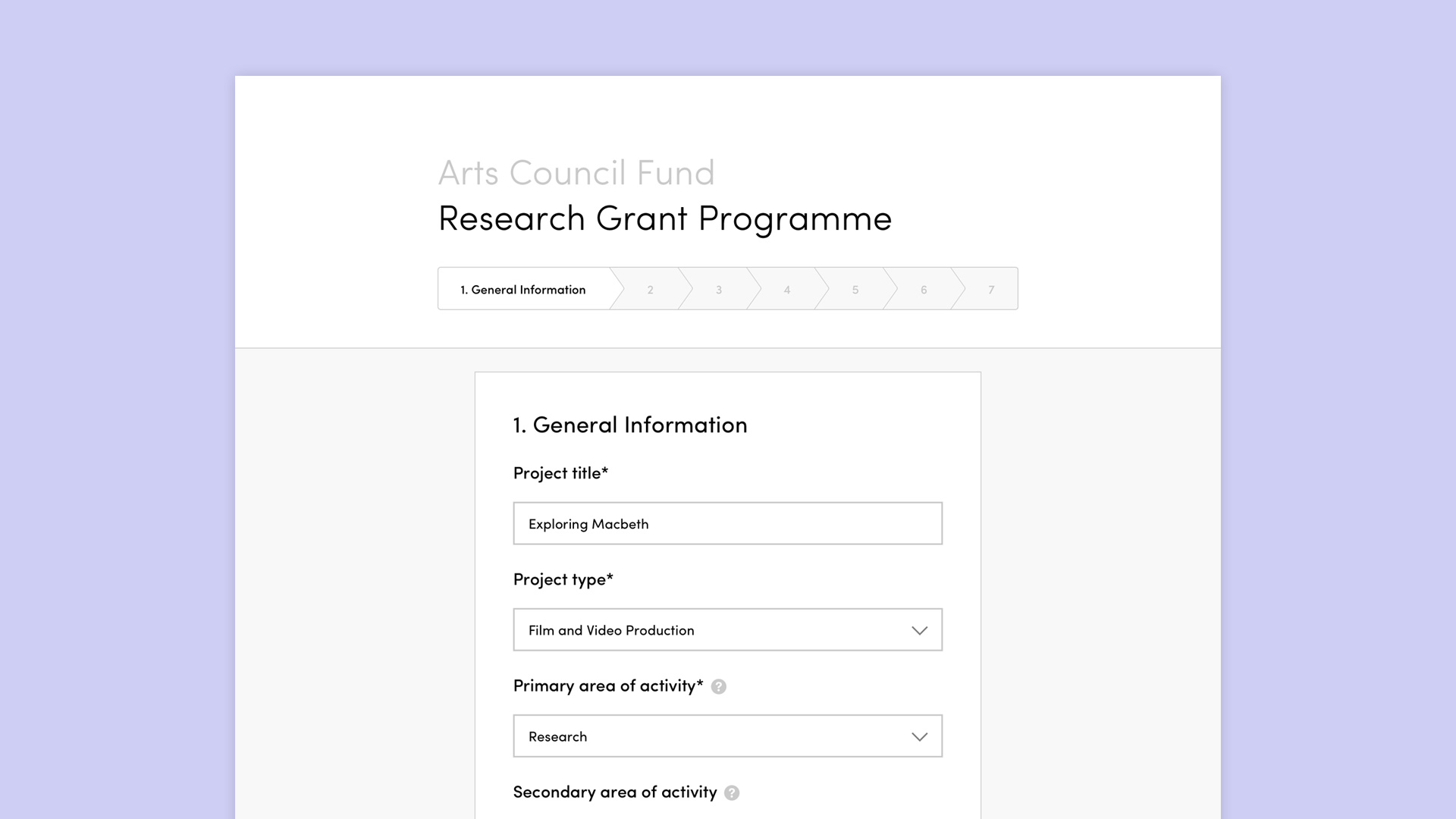Click the Primary area dropdown chevron
Screen dimensions: 1456x819
tap(920, 736)
